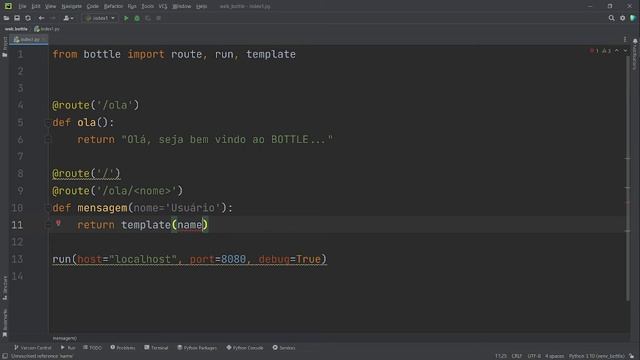Open the Bookmarks tool window sidebar button
Viewport: 640px width, 360px height.
coord(5,322)
